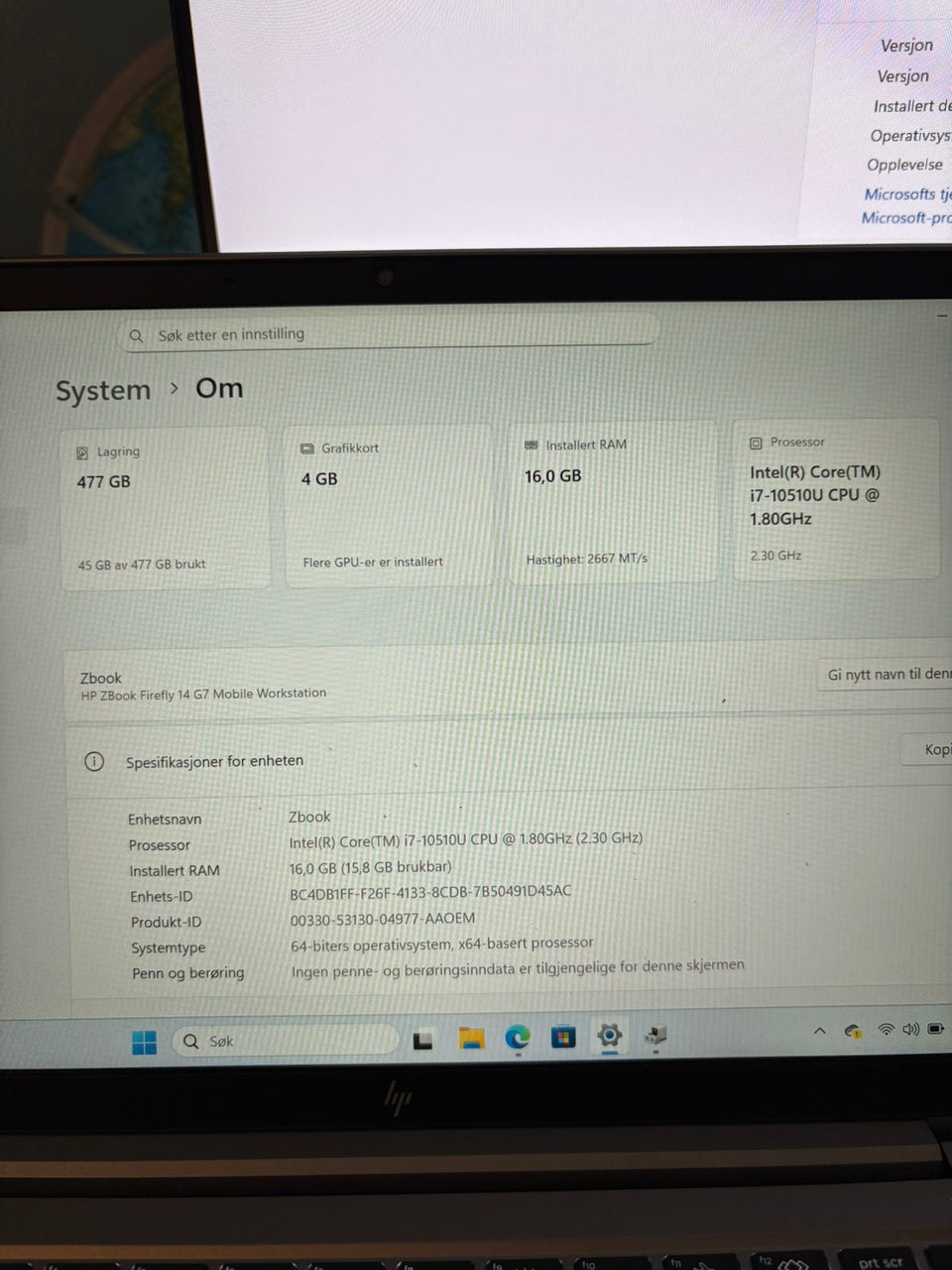
Task: Click the Enhetsnavn value Zbook
Action: point(309,817)
